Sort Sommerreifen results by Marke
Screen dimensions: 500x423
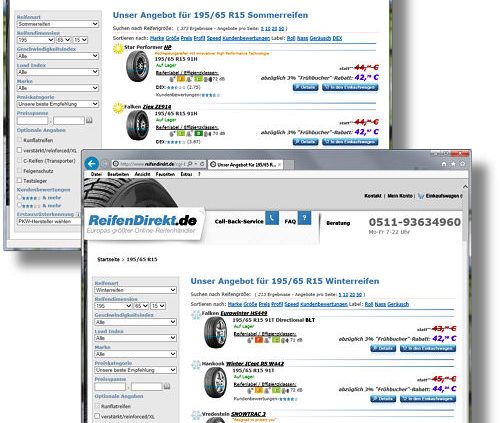pyautogui.click(x=157, y=38)
